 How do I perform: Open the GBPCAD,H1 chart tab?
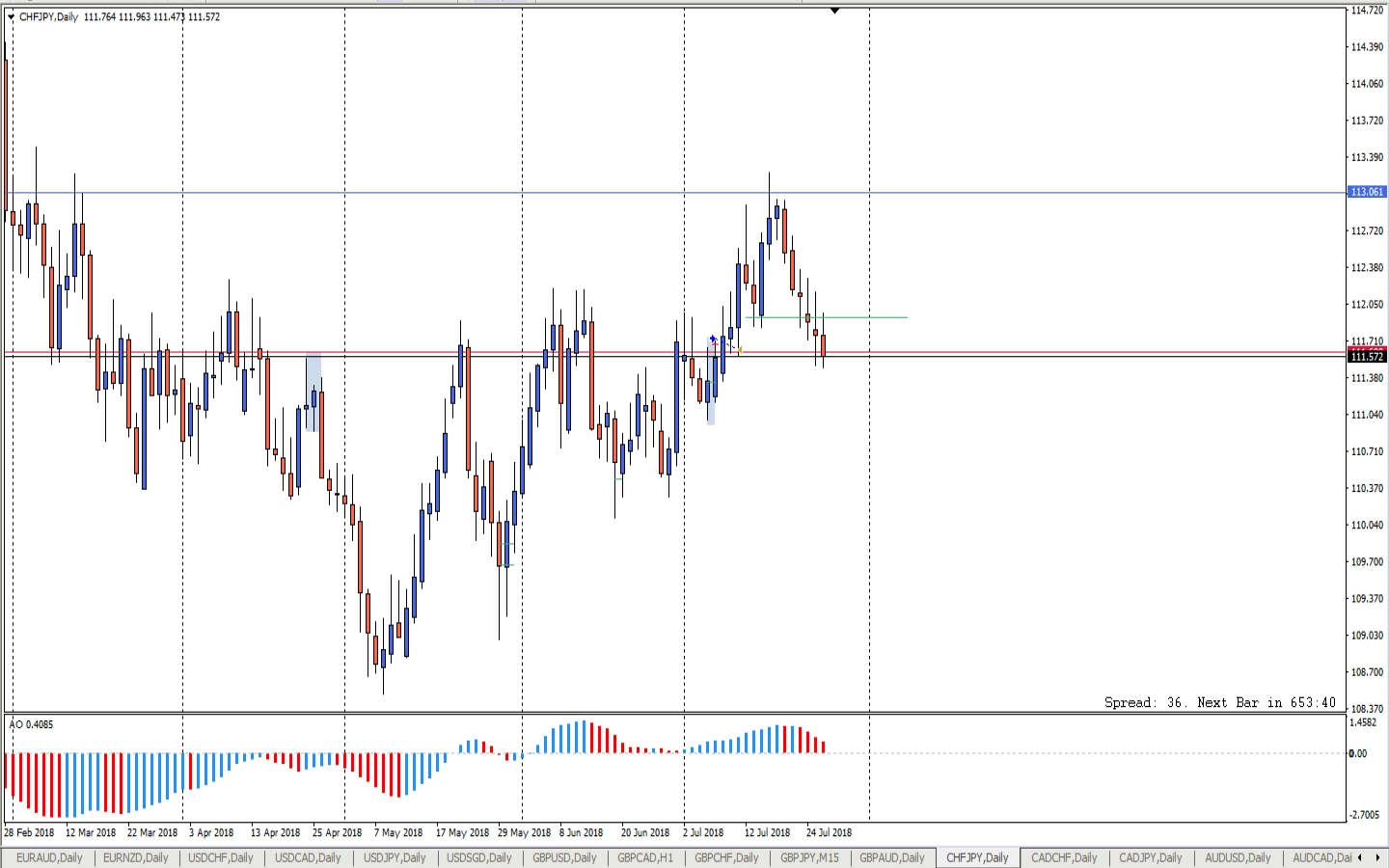coord(645,857)
